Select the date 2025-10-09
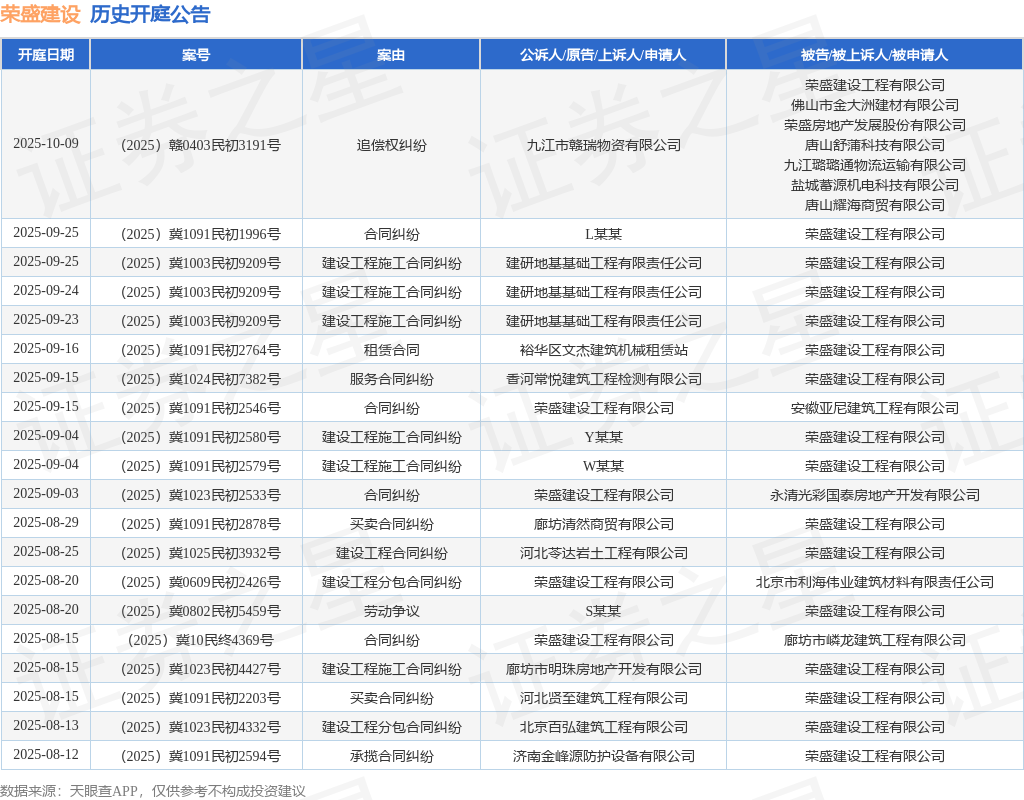The height and width of the screenshot is (800, 1024). pos(46,144)
